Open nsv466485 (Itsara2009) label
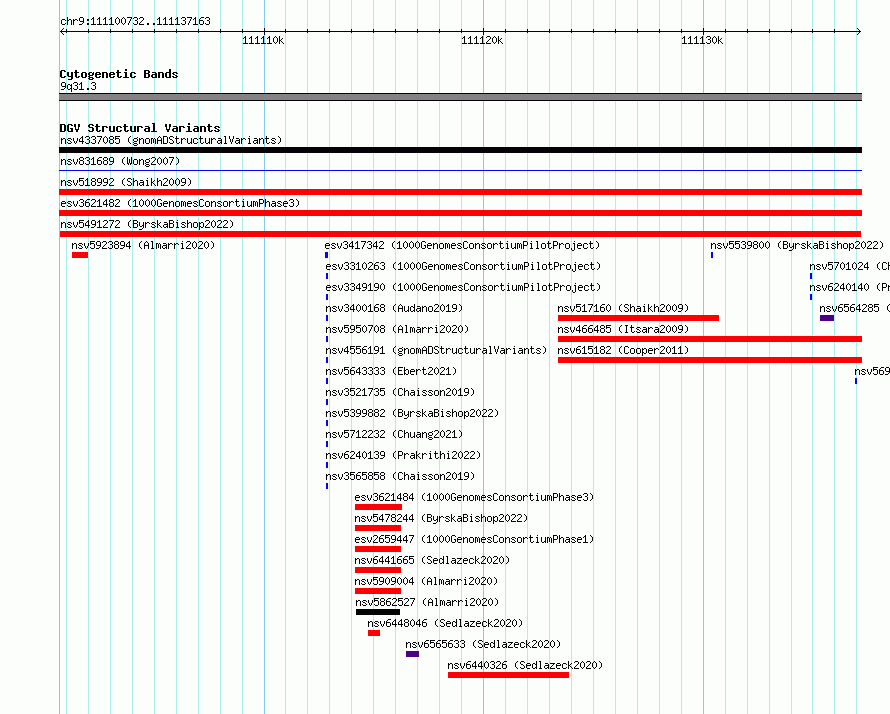Screen dimensions: 890x714 (623, 329)
